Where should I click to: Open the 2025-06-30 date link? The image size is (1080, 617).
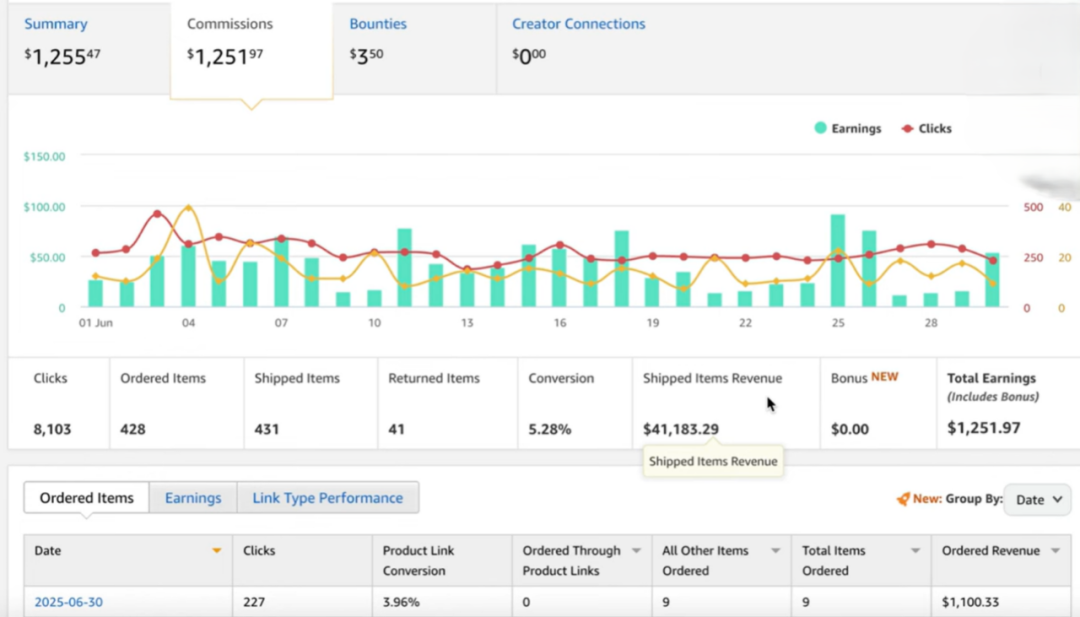coord(68,602)
